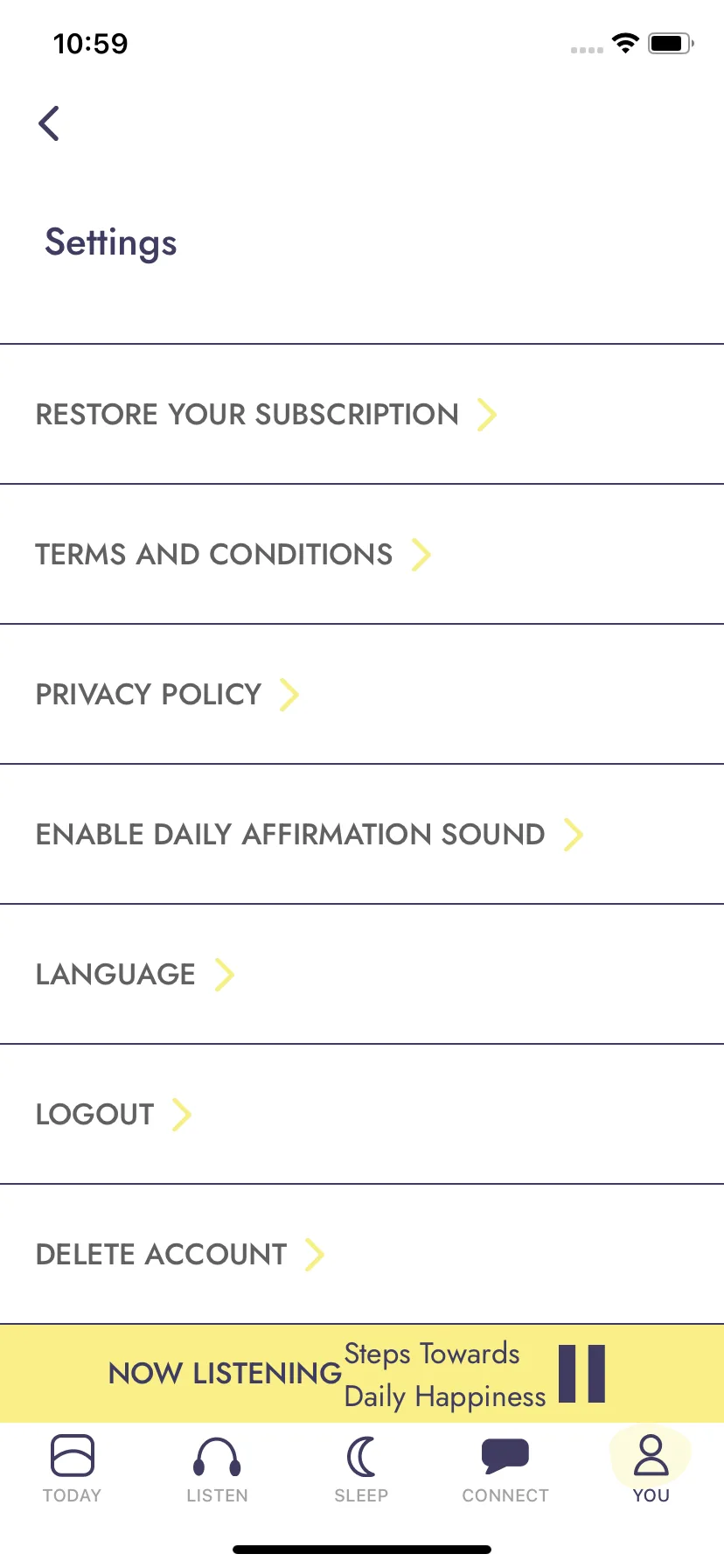Screen dimensions: 724x1568
Task: Open Restore Your Subscription
Action: point(362,414)
